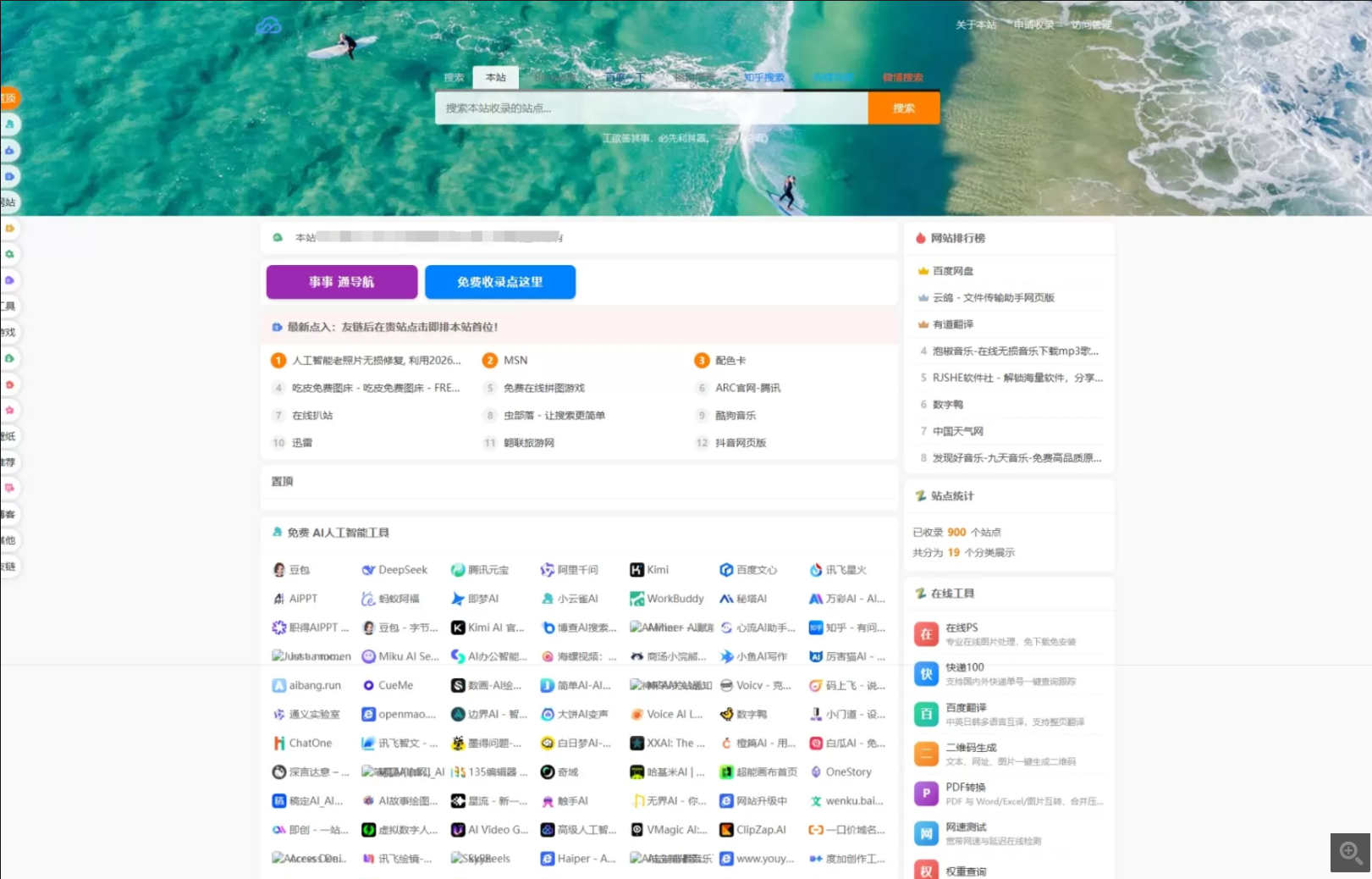1372x879 pixels.
Task: Click the ClipZap.AI site icon
Action: [x=726, y=830]
